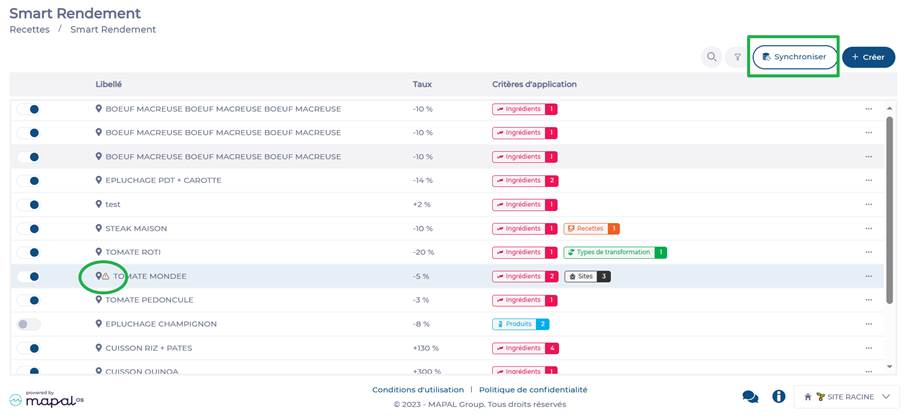Viewport: 907px width, 417px height.
Task: Expand row options menu for STEAK MAISON
Action: 868,228
